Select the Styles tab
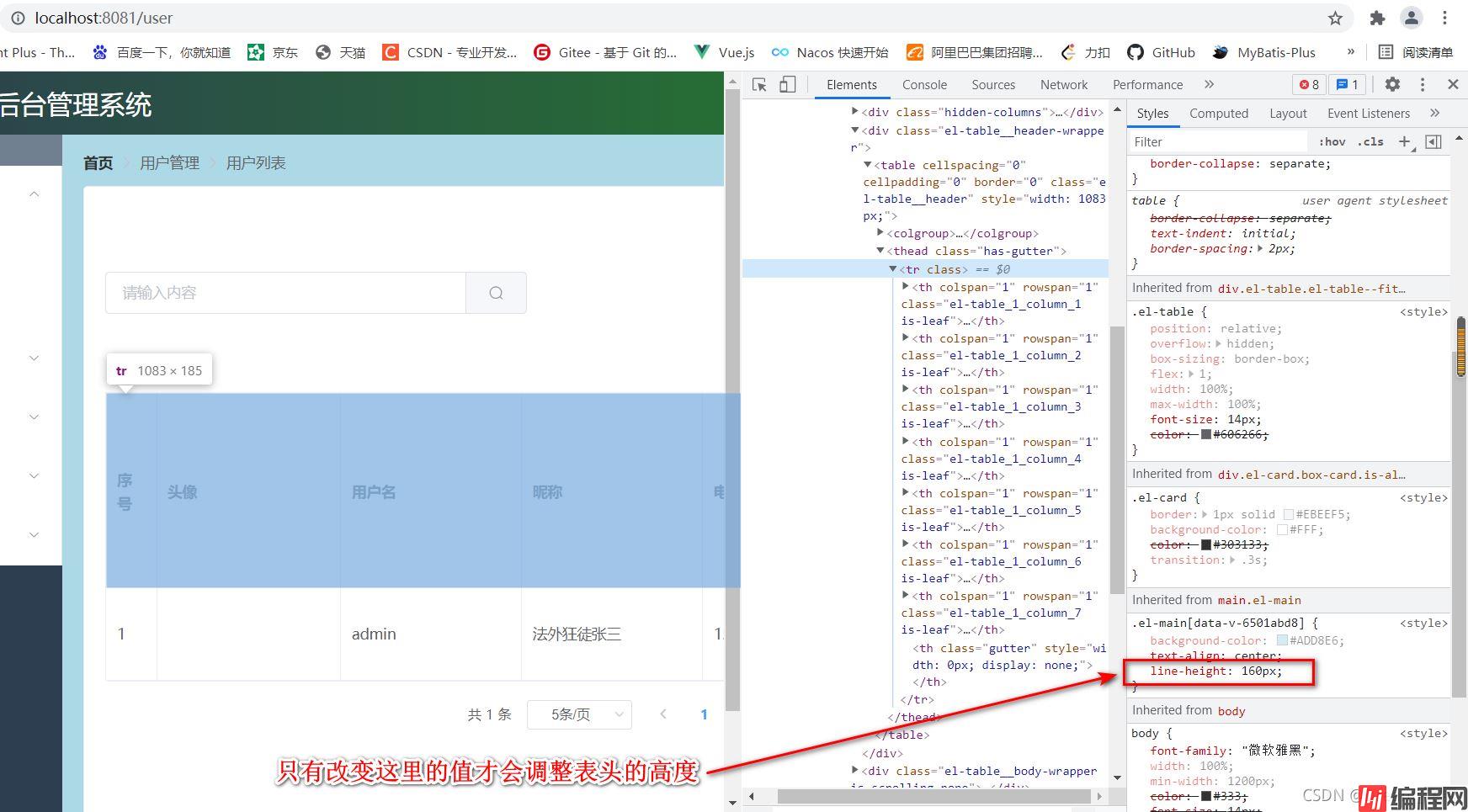 (1152, 114)
